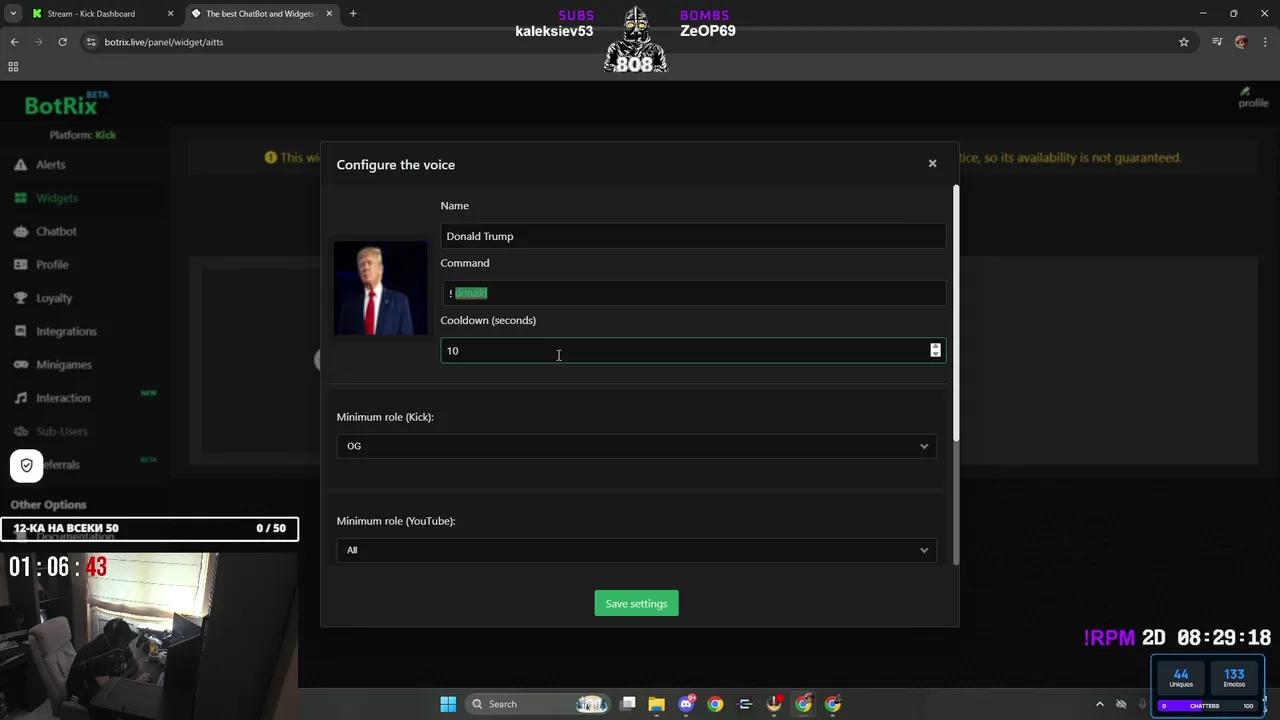Screen dimensions: 1280x720
Task: Open the Chrome profile avatar
Action: coord(1242,42)
